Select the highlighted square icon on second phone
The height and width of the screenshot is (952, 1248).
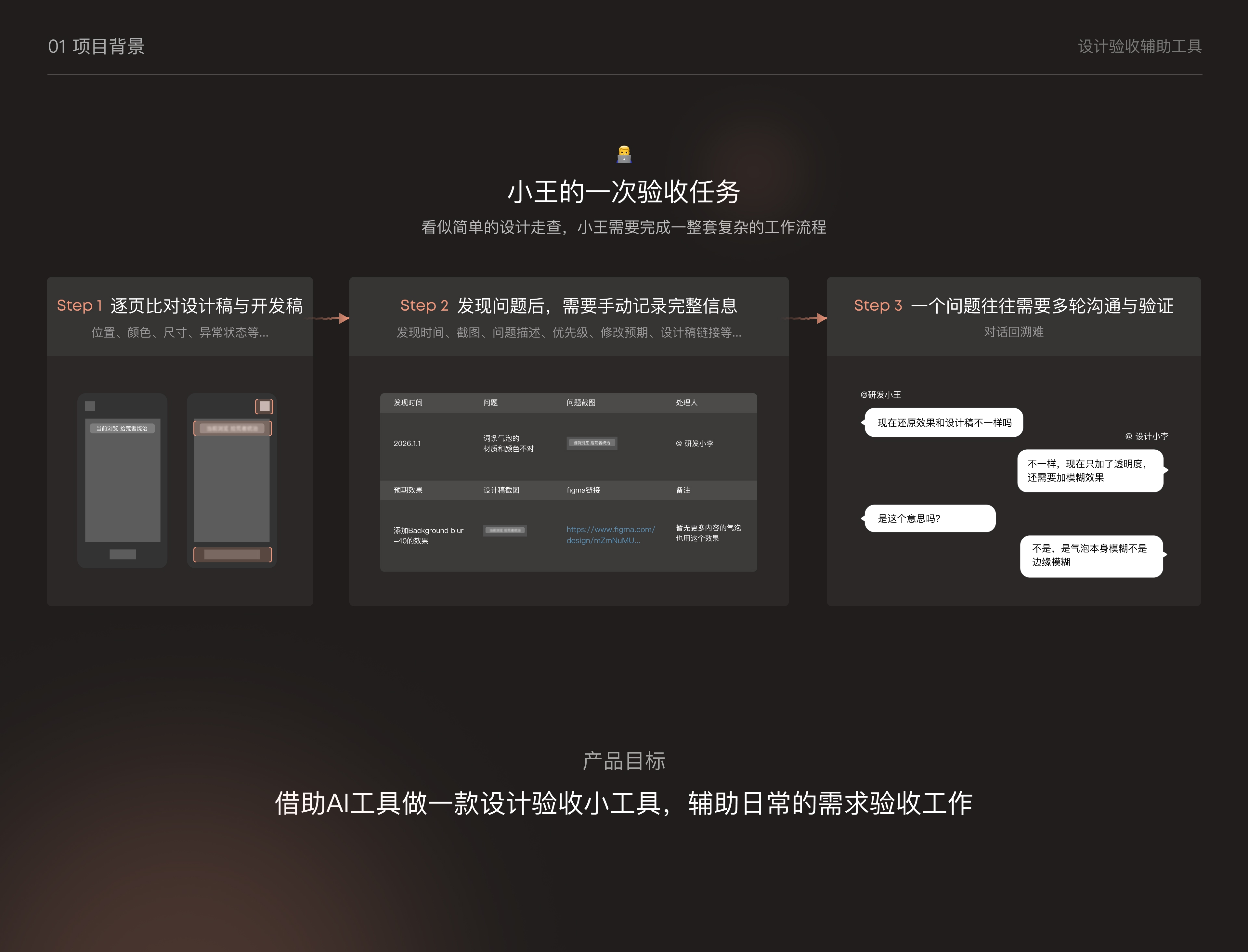tap(264, 406)
